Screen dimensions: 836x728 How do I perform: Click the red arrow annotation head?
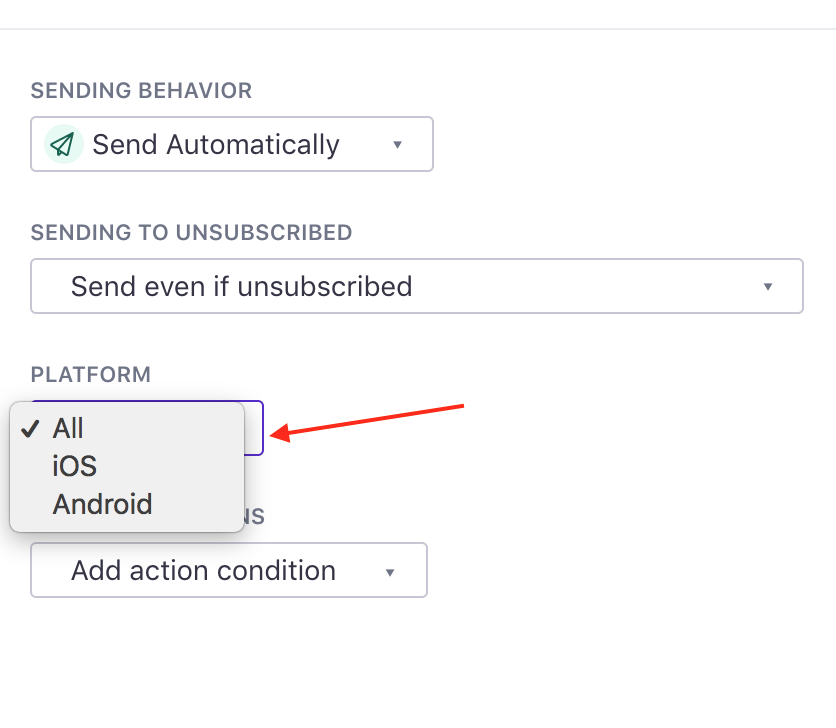tap(280, 433)
